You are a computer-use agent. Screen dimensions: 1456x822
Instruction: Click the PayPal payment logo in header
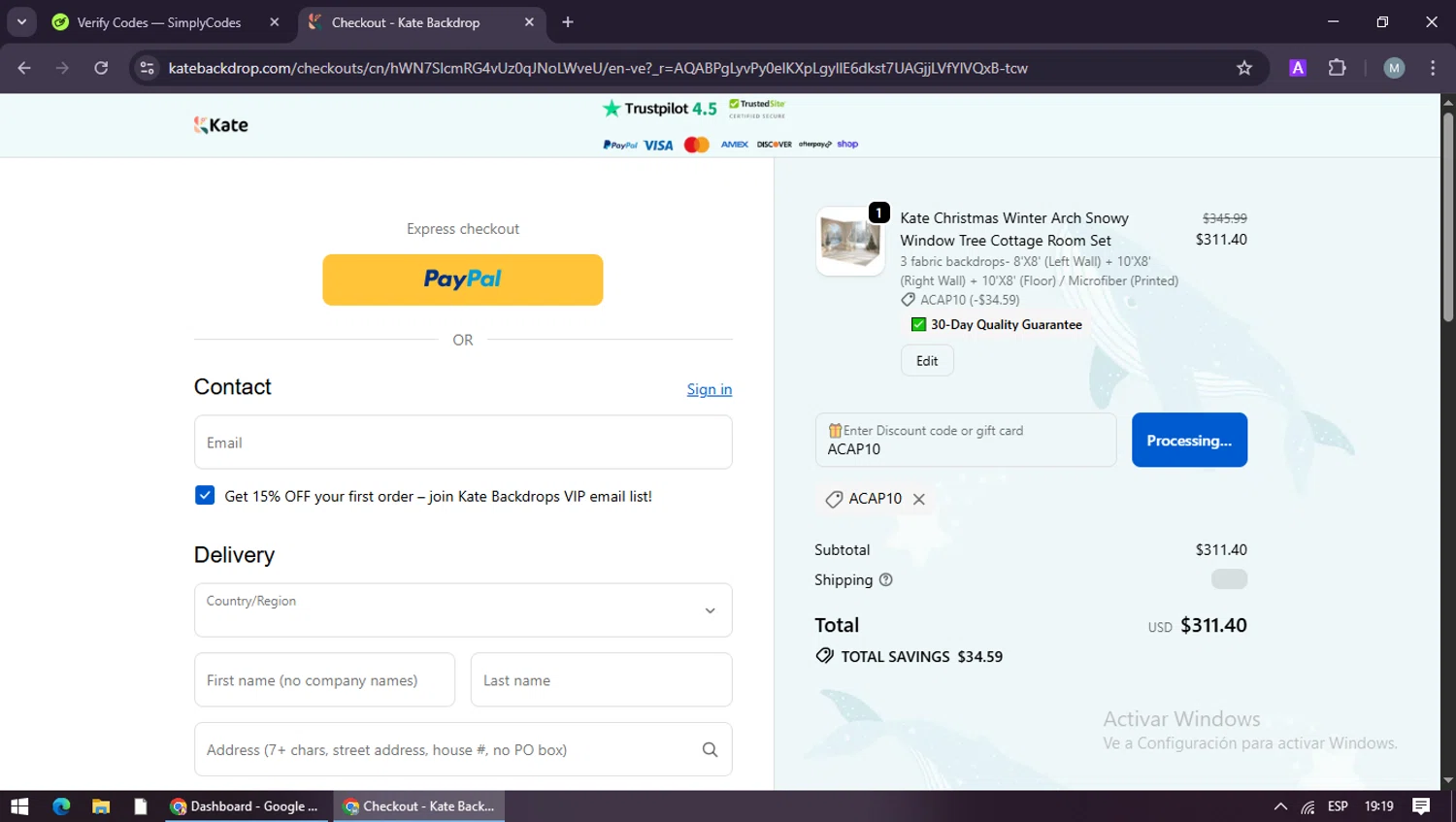point(620,145)
